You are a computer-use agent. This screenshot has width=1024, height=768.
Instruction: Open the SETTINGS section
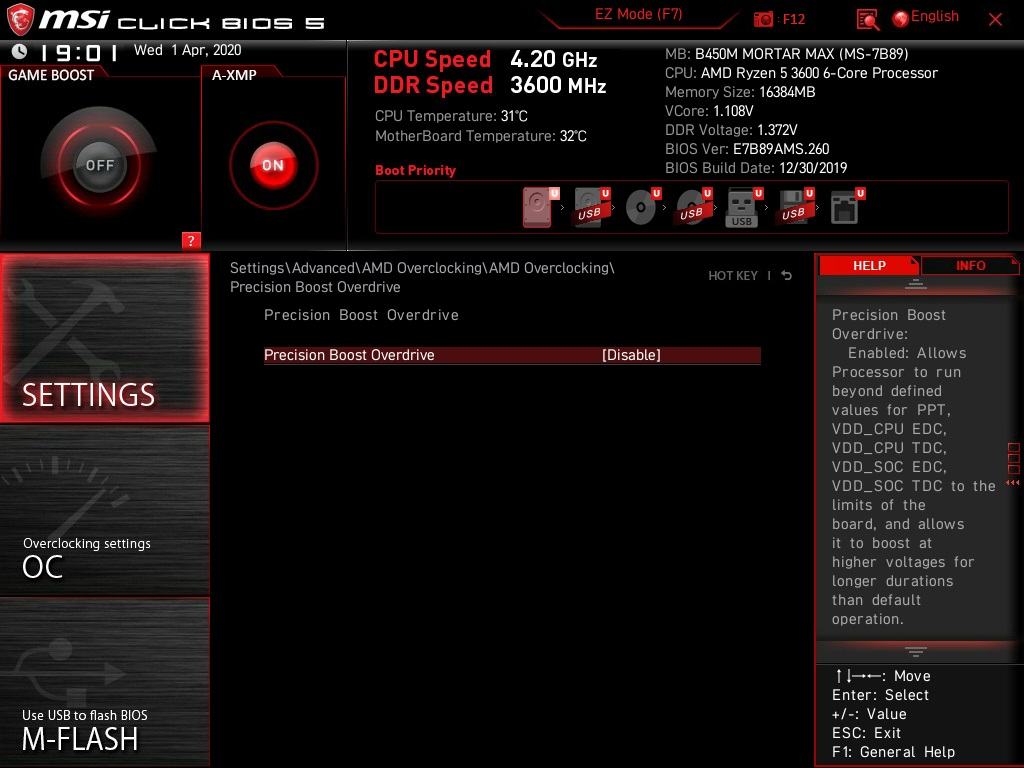(x=104, y=338)
